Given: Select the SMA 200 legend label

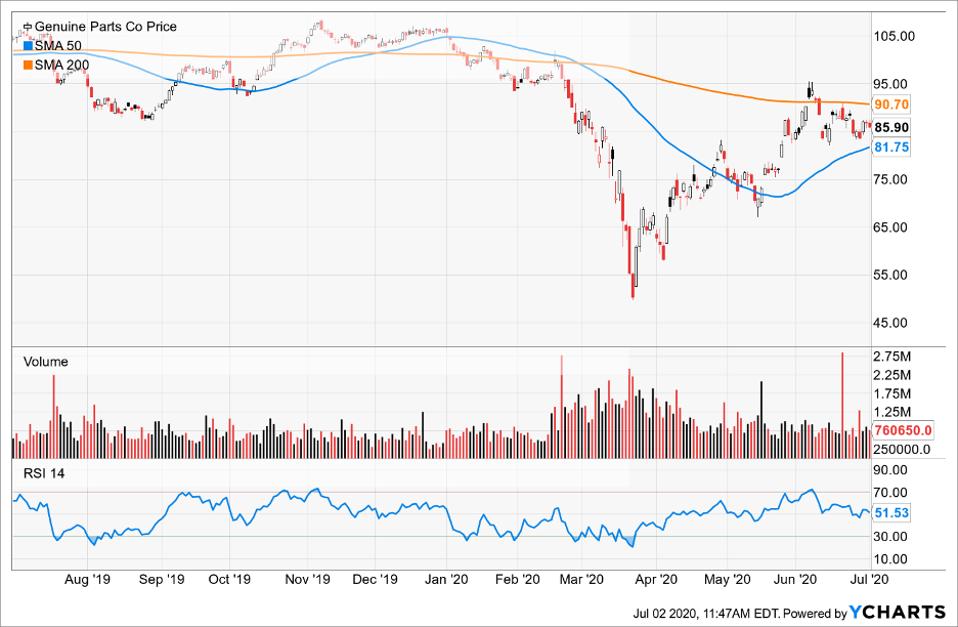Looking at the screenshot, I should [x=62, y=65].
